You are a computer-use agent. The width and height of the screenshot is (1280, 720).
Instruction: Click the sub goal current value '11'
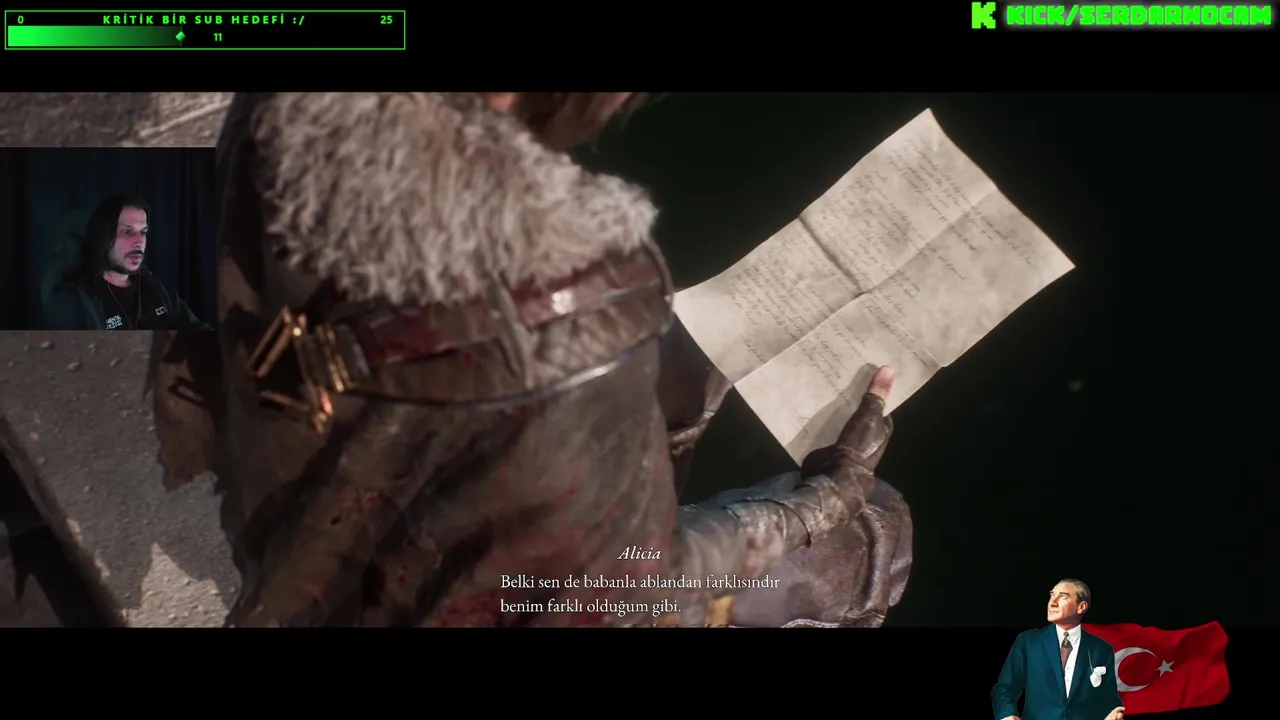point(218,37)
